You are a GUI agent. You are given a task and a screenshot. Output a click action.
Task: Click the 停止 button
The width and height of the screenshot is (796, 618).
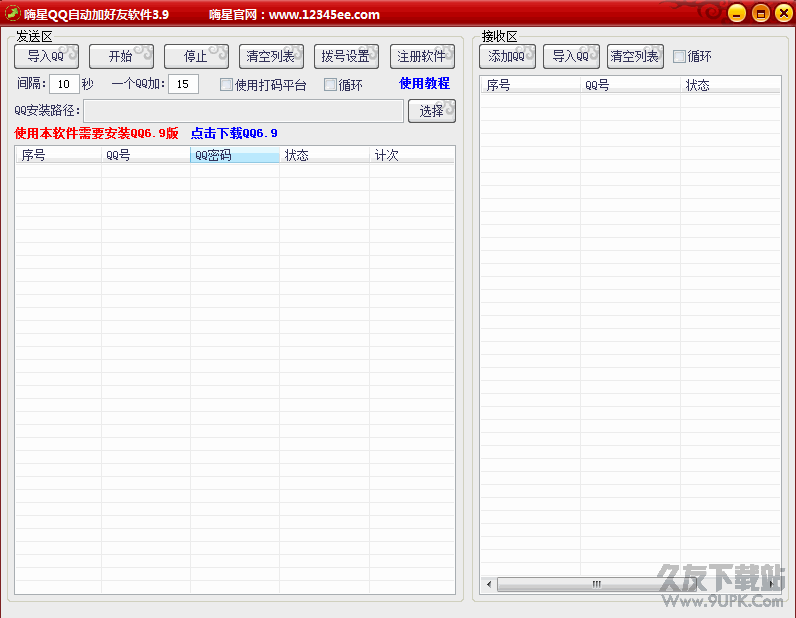tap(196, 56)
